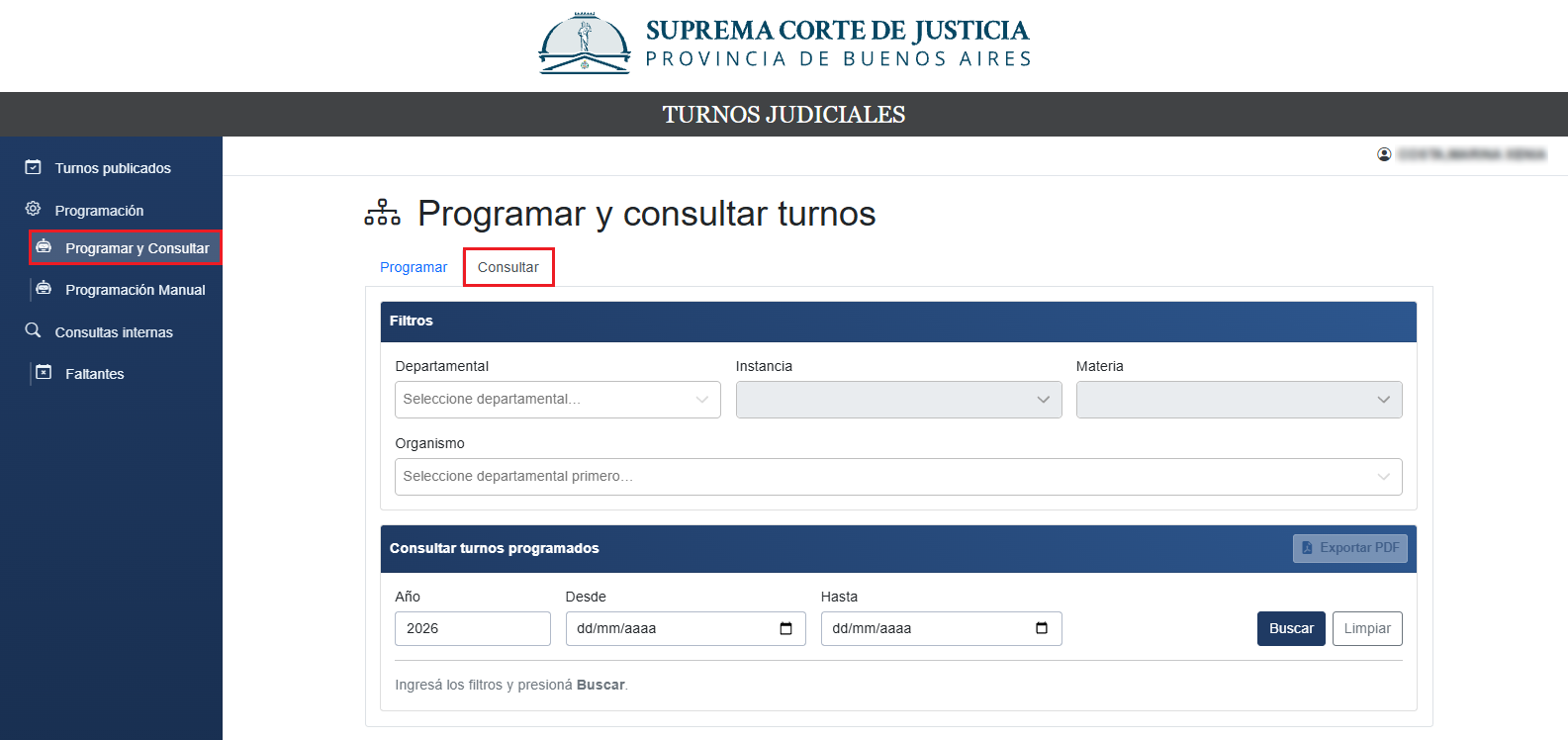
Task: Expand the Organismo dropdown
Action: (x=898, y=477)
